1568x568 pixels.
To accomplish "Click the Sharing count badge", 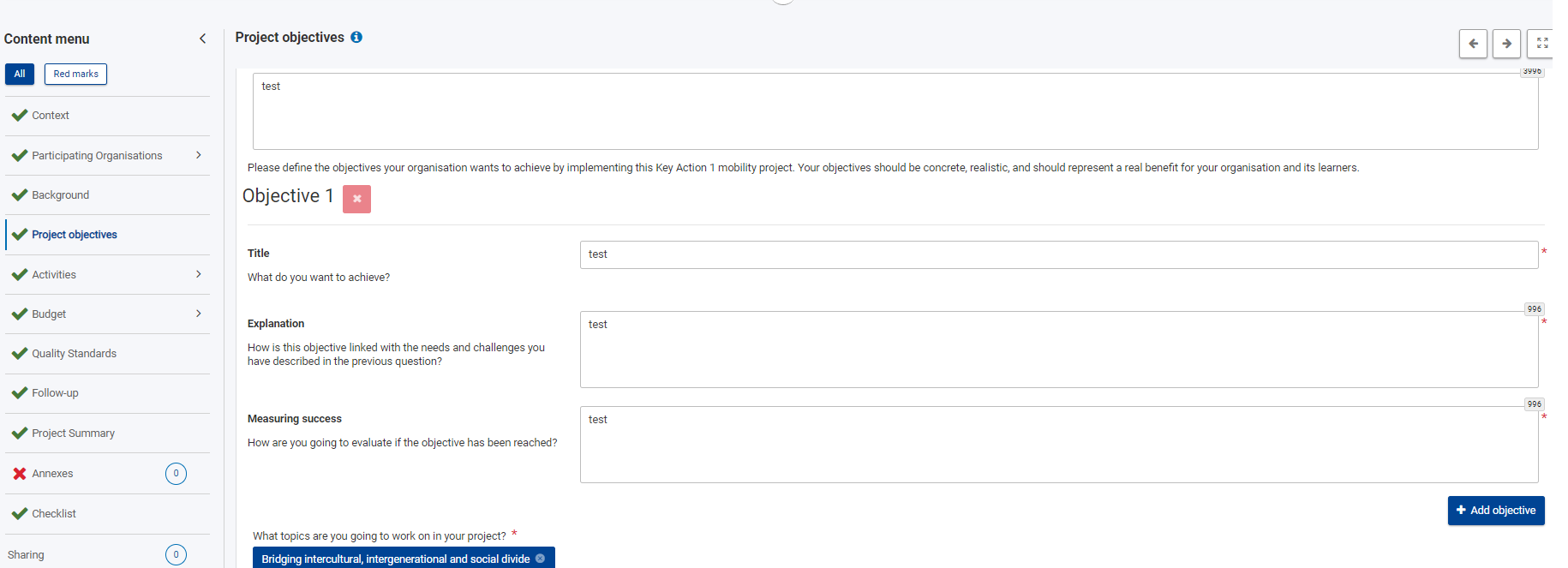I will click(x=176, y=554).
